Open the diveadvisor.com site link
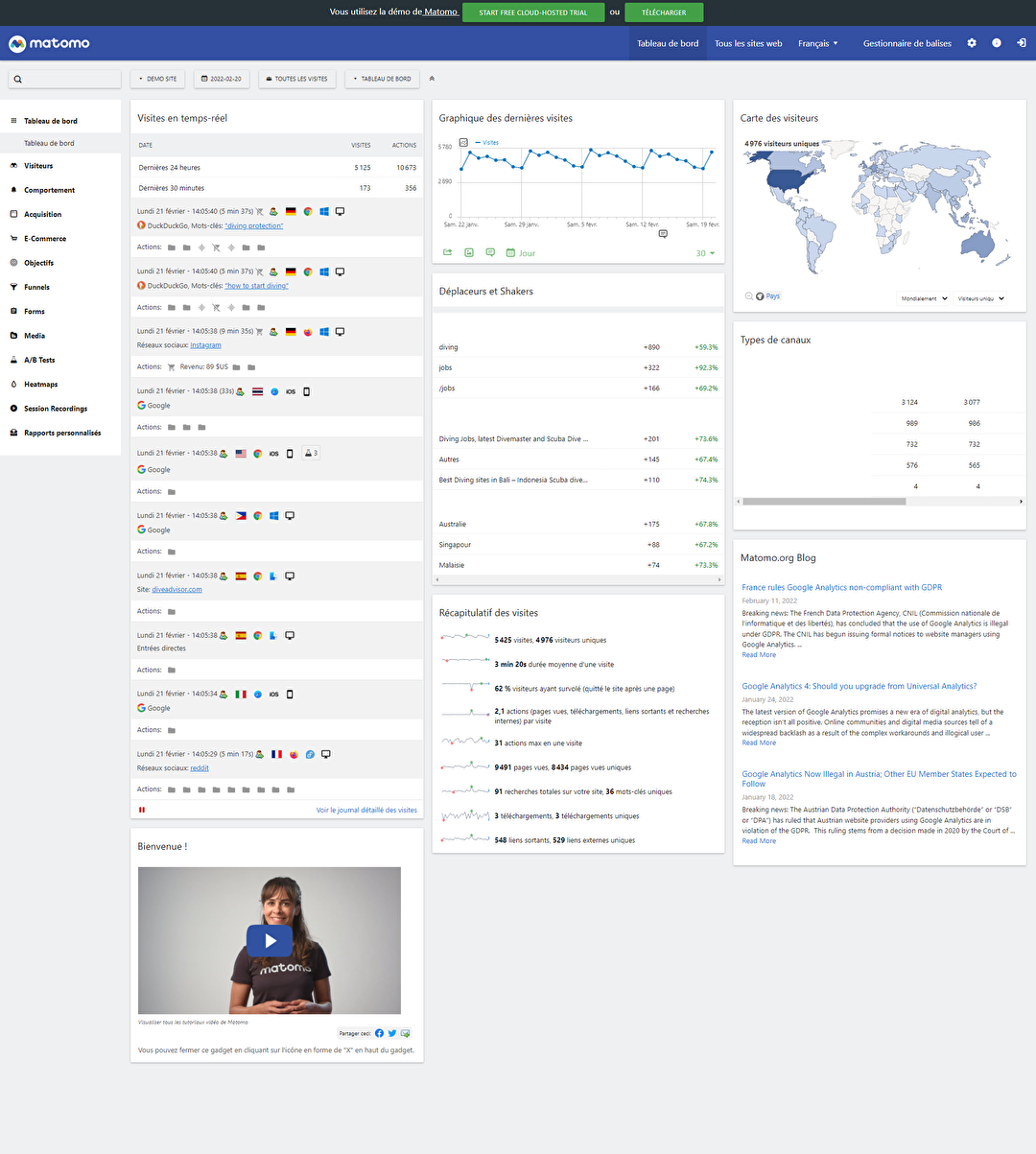Image resolution: width=1036 pixels, height=1154 pixels. [177, 590]
